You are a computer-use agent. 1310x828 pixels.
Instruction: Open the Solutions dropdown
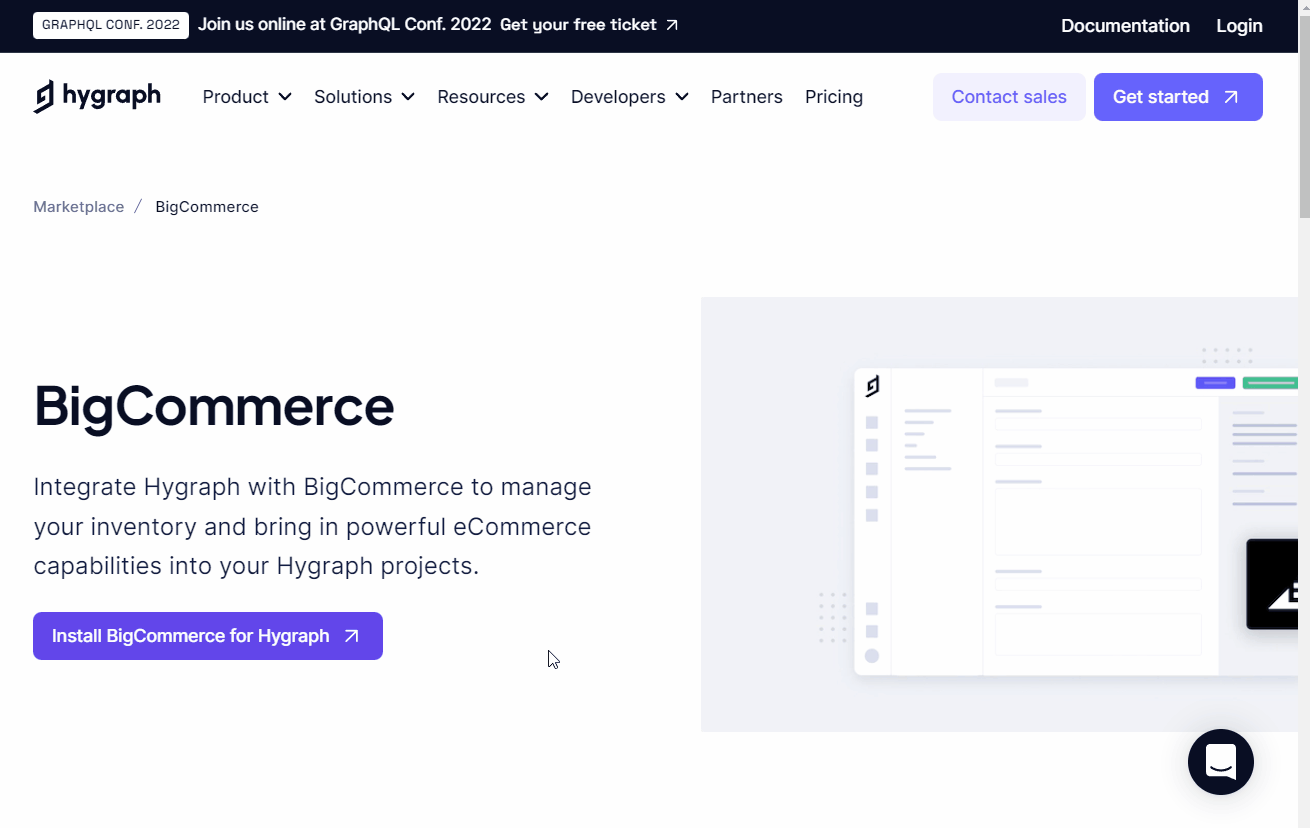364,96
